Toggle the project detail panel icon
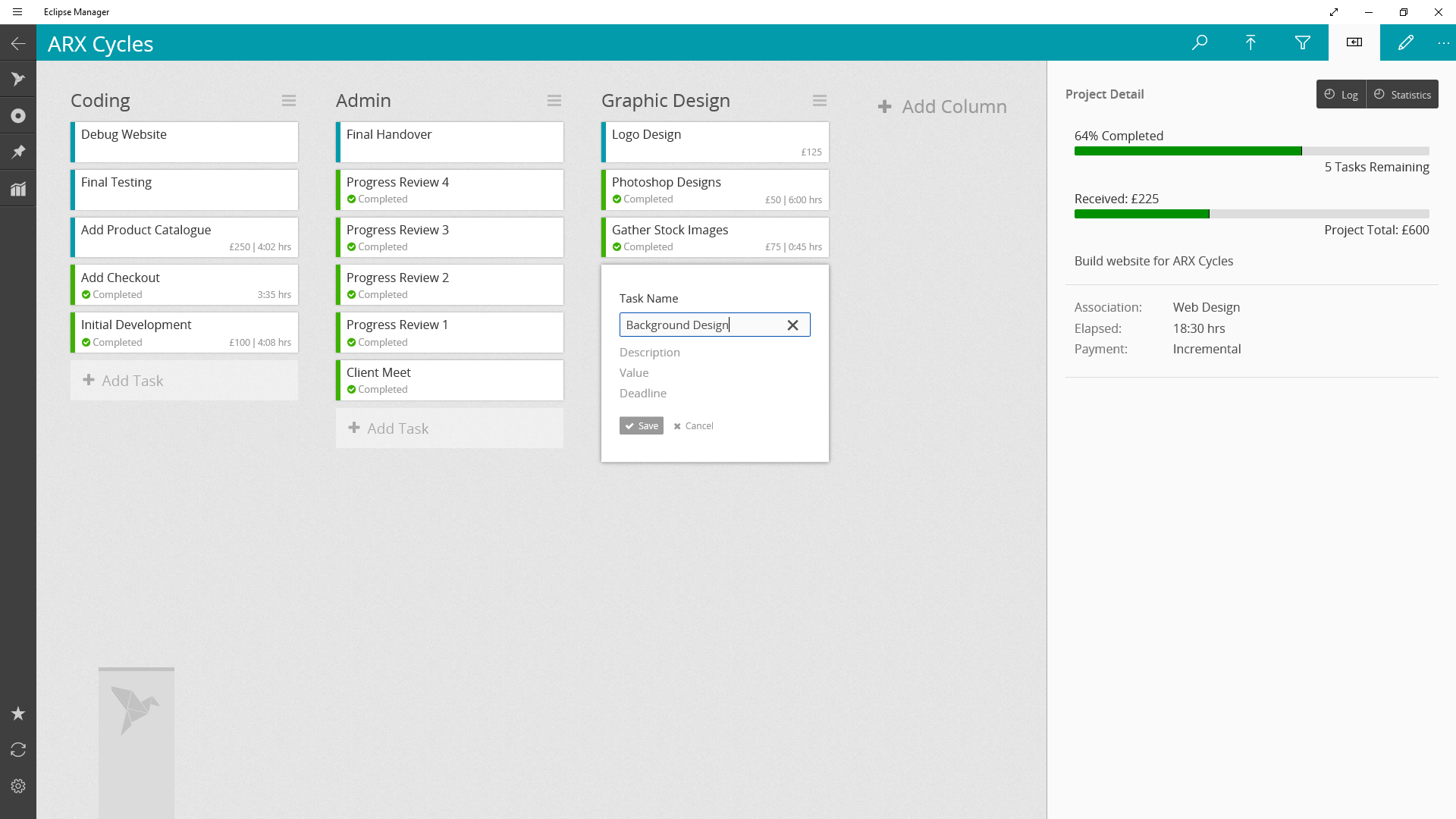Screen dimensions: 1456x819 (1354, 42)
